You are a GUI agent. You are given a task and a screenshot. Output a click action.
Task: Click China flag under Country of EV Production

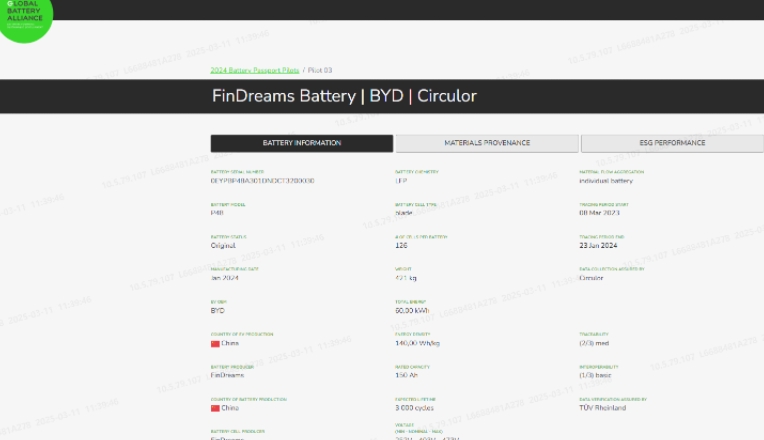coord(215,344)
